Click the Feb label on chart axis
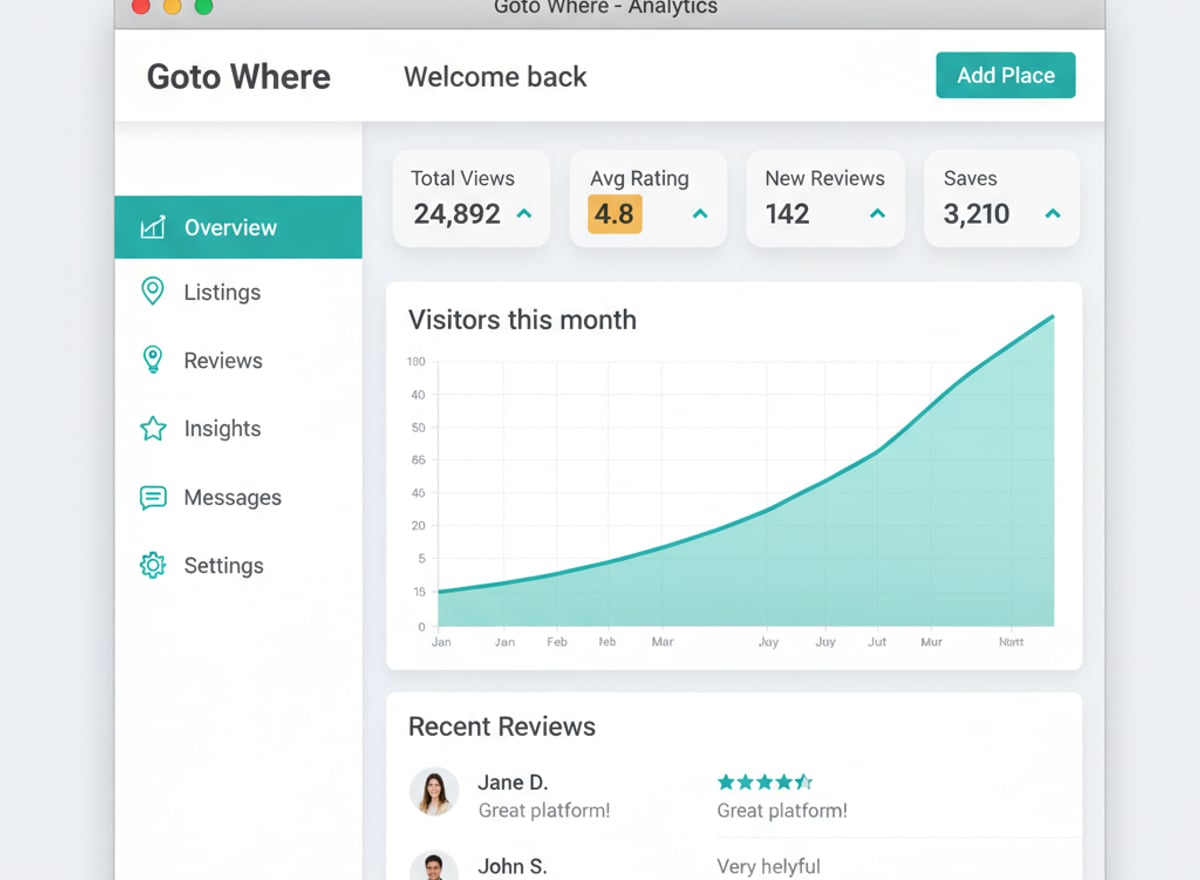 click(x=557, y=642)
